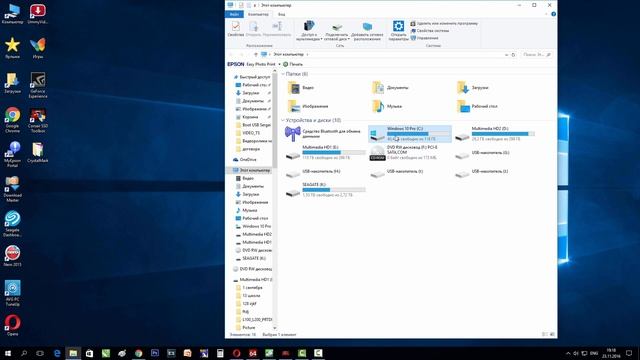This screenshot has height=360, width=640.
Task: Open the Desktop folder in Folders
Action: click(477, 107)
